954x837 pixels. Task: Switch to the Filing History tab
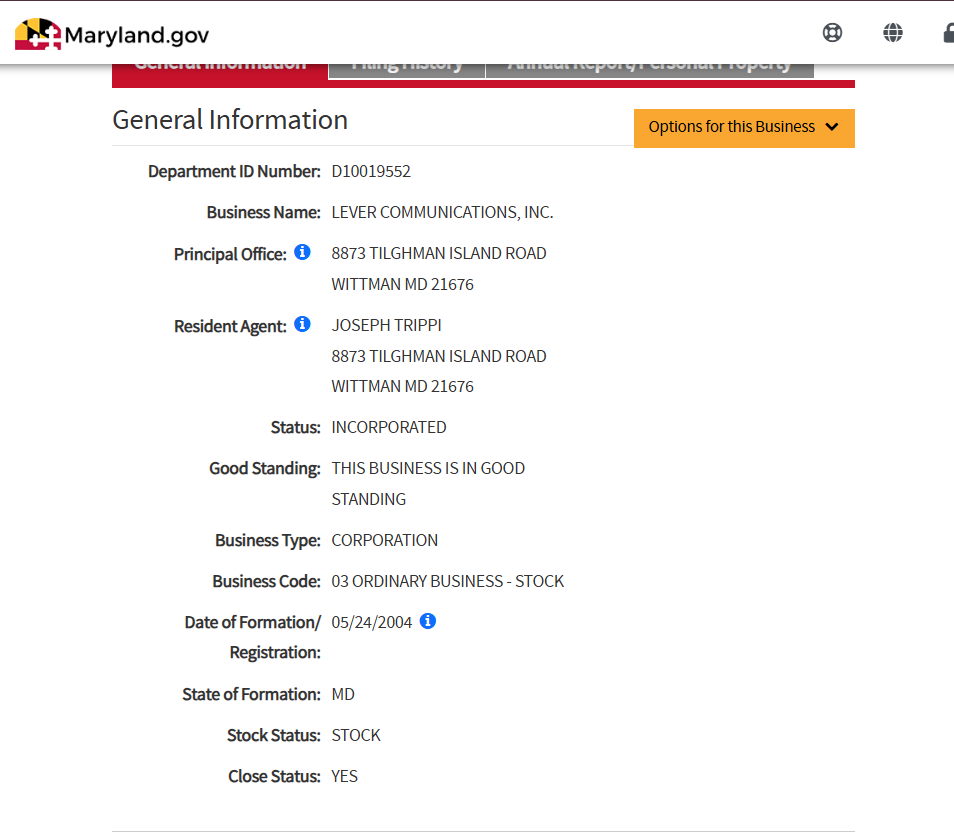407,68
